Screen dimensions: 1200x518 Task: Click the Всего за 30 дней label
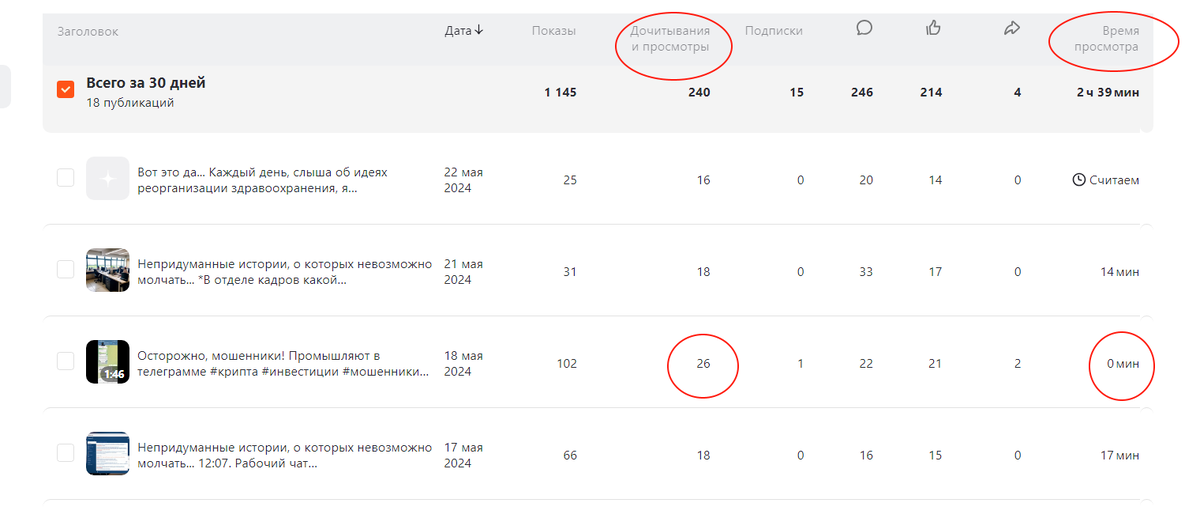click(146, 83)
